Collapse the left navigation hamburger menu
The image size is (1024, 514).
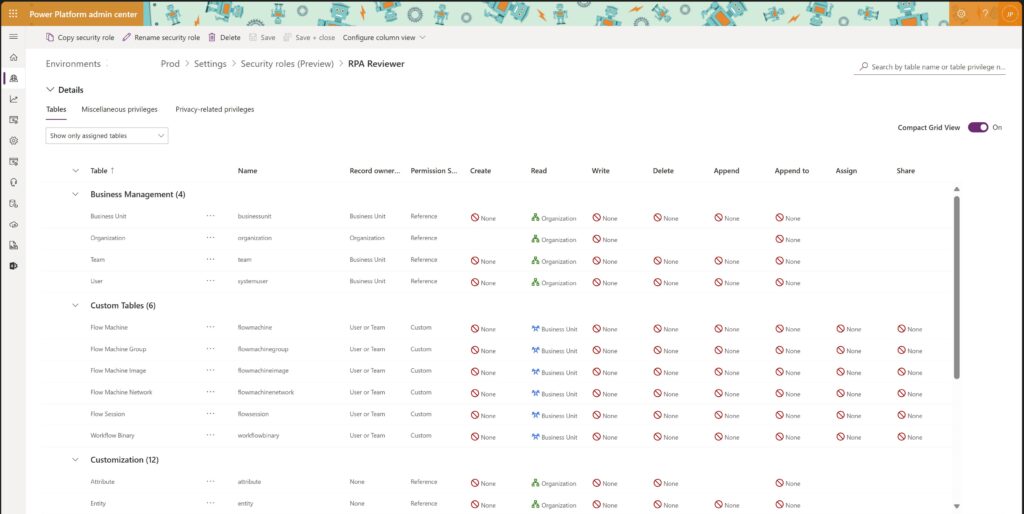(x=13, y=37)
